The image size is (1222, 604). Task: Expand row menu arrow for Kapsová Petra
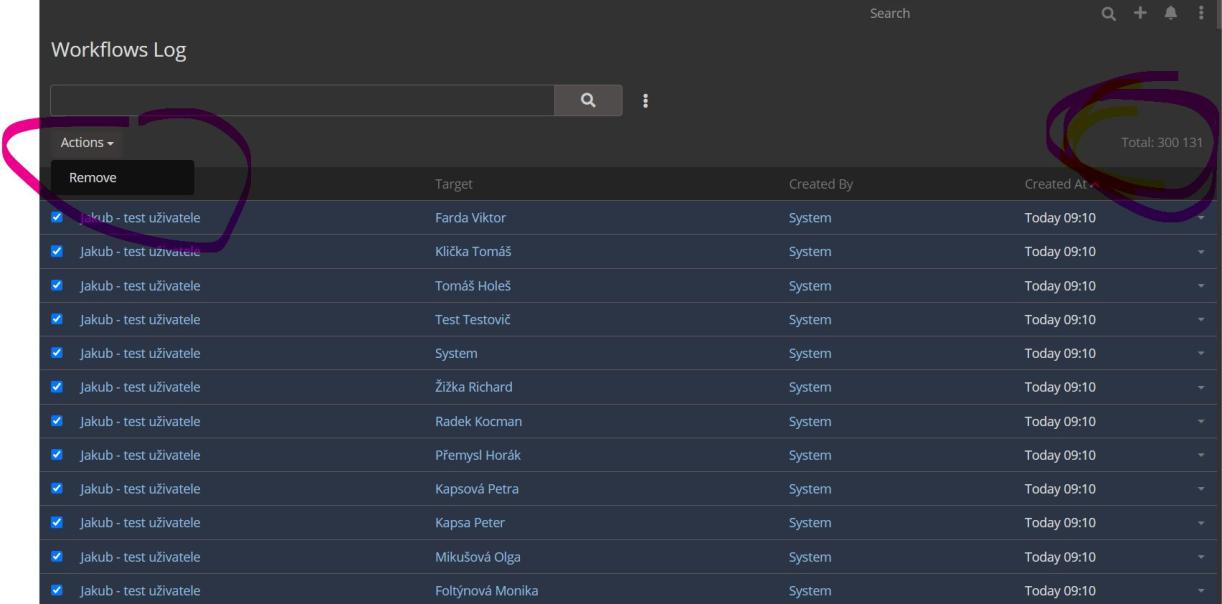pyautogui.click(x=1201, y=489)
